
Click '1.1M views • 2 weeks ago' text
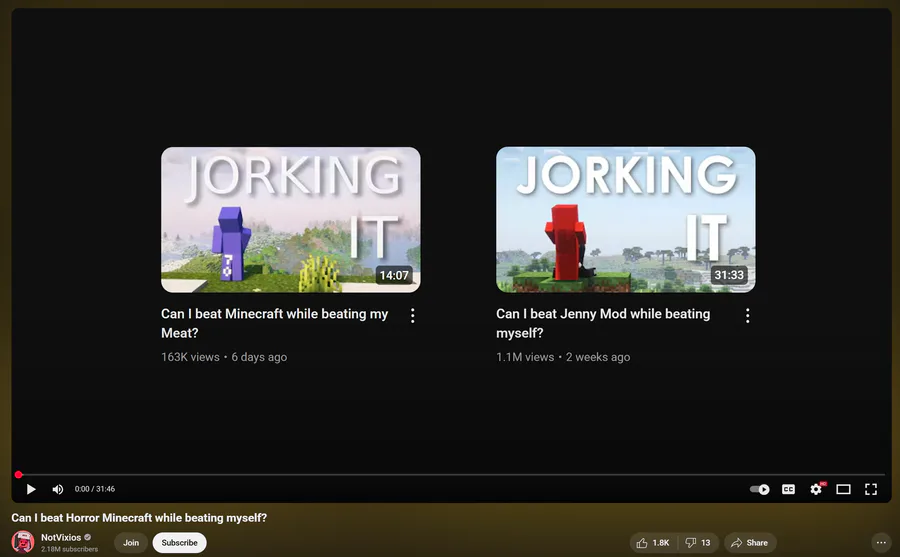(x=563, y=357)
